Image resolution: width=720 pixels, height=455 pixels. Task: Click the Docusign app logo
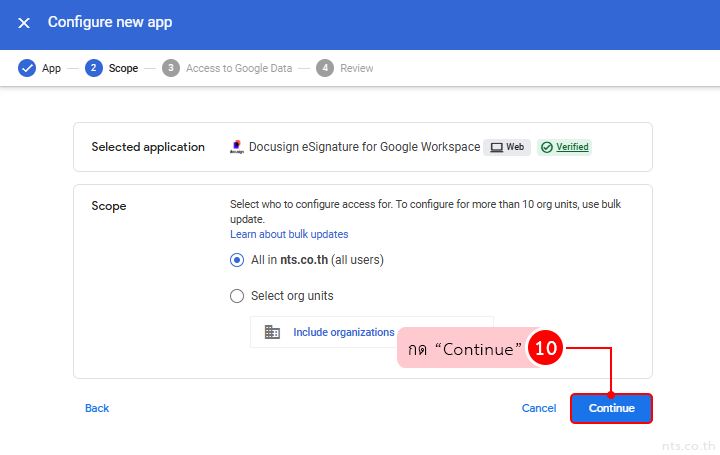pos(237,147)
